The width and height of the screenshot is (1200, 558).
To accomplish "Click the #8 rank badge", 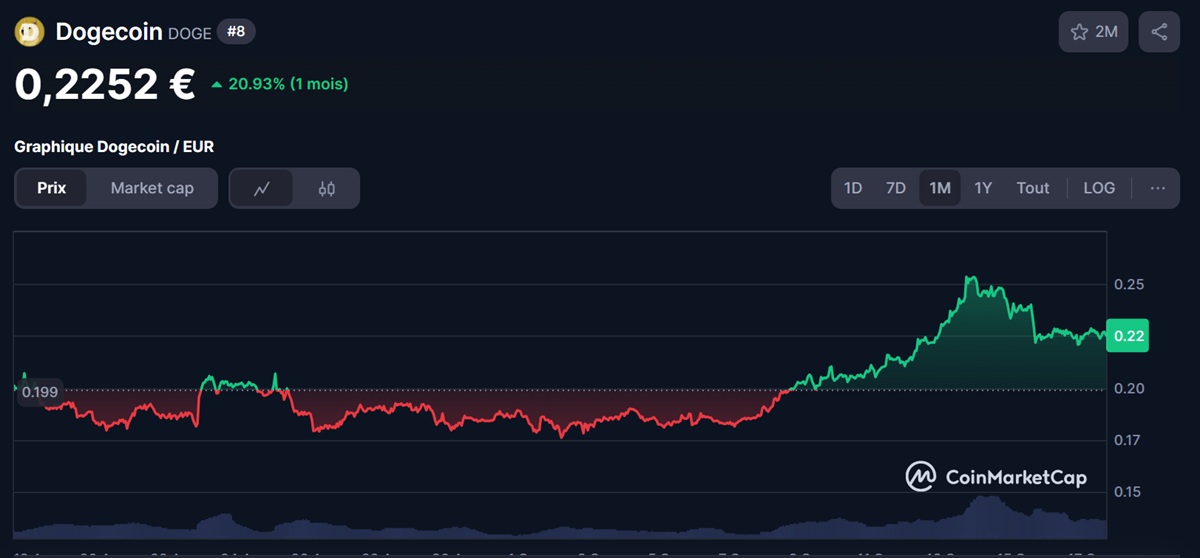I will click(237, 32).
